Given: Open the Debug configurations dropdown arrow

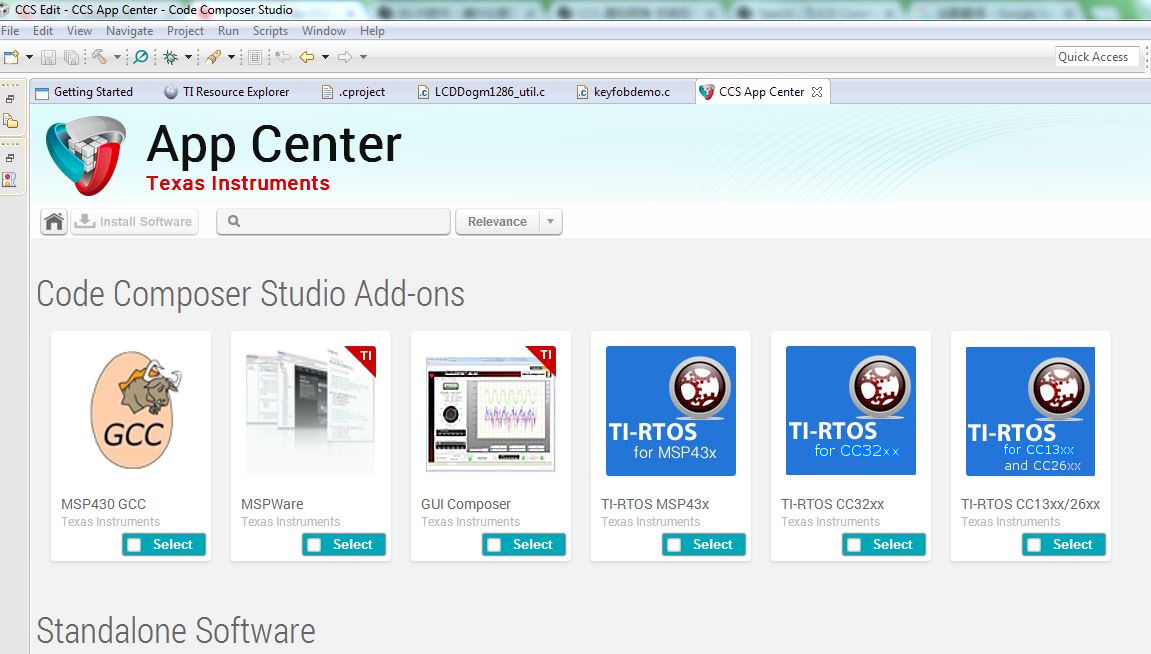Looking at the screenshot, I should tap(188, 57).
